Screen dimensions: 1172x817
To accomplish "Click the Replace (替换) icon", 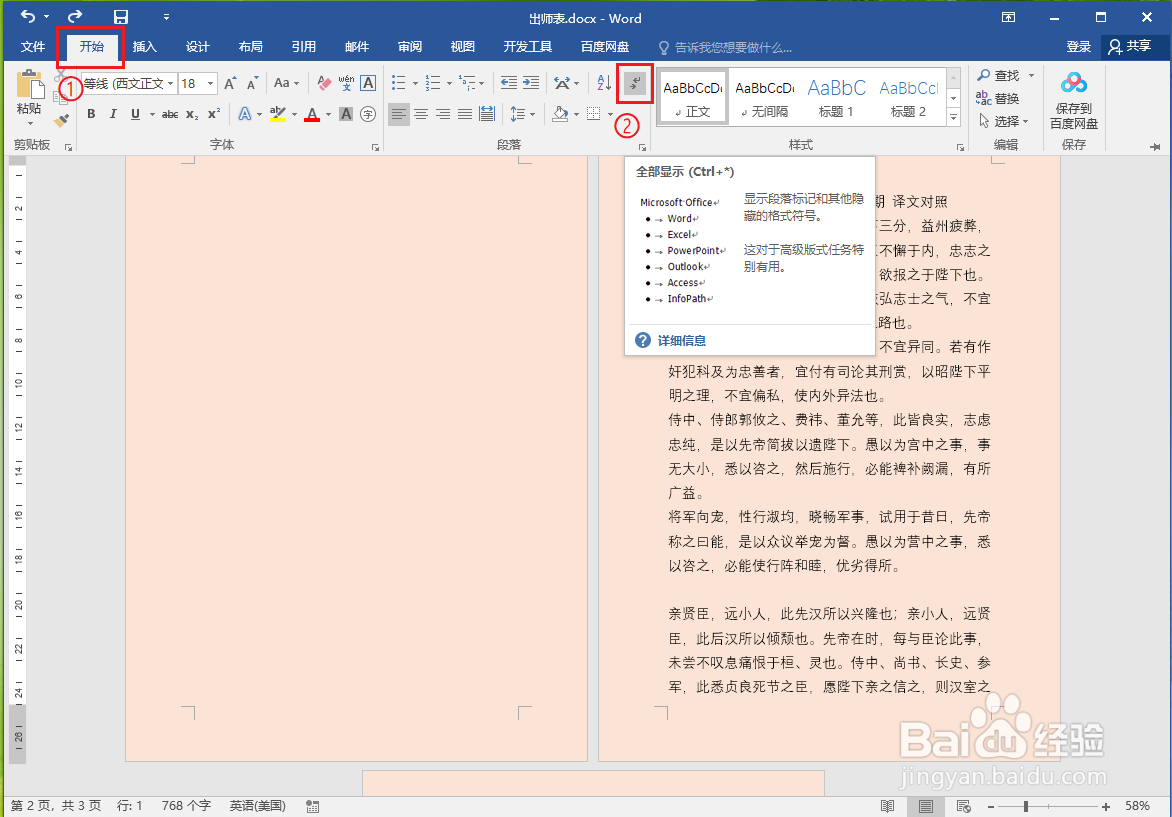I will [x=1000, y=98].
